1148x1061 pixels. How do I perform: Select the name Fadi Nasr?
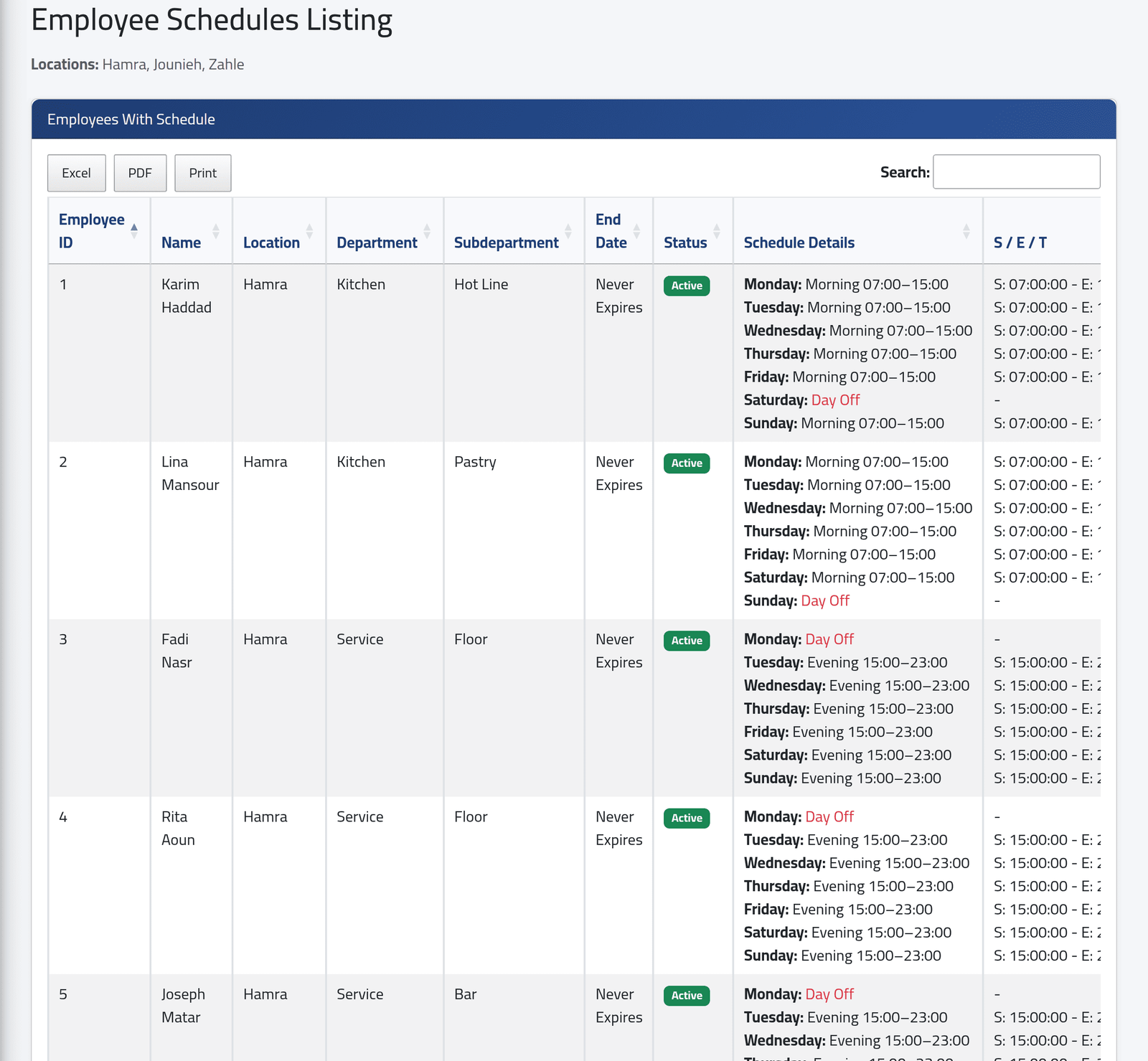click(x=177, y=651)
